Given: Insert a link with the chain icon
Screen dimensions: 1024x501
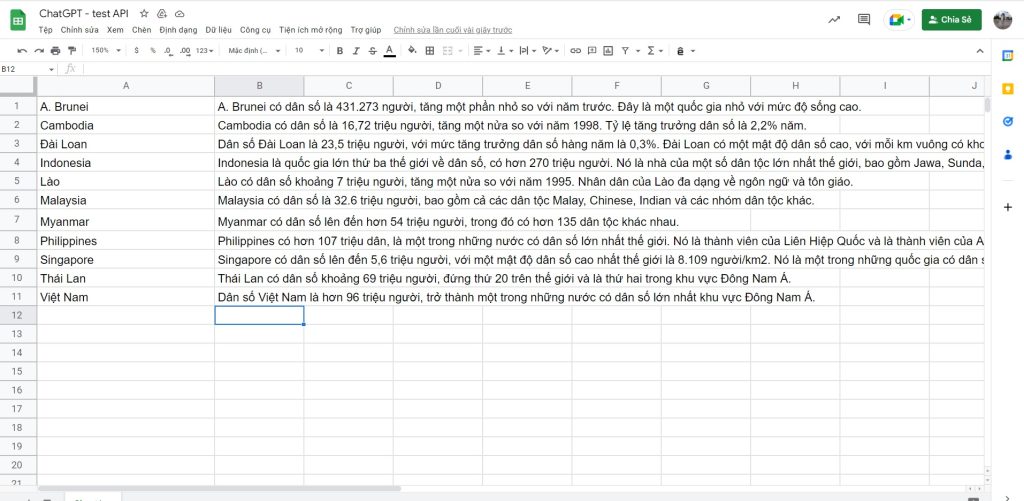Looking at the screenshot, I should tap(574, 50).
